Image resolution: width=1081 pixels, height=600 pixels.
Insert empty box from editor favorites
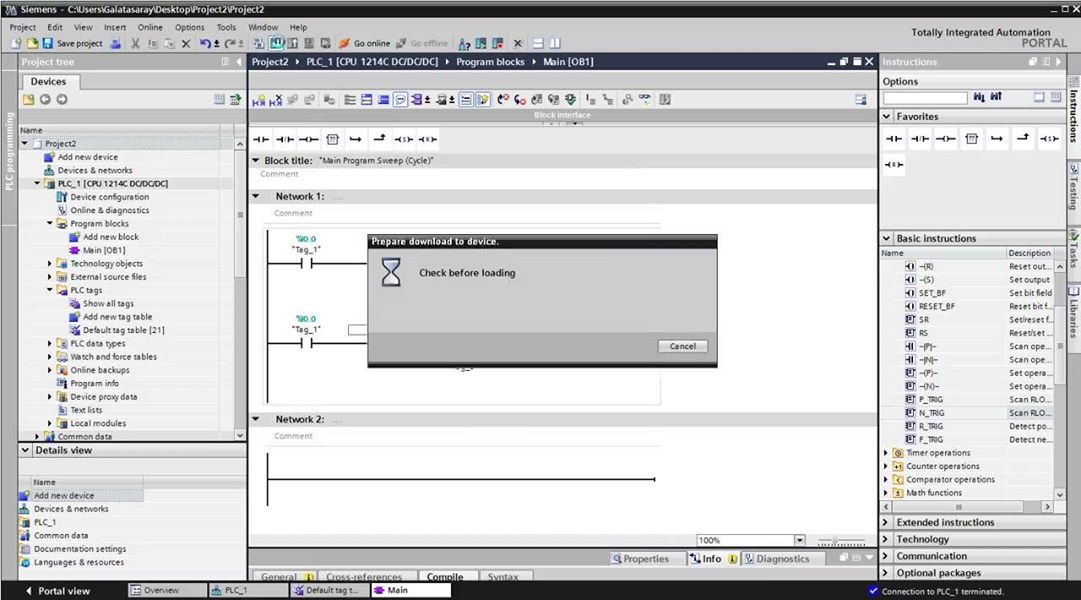pyautogui.click(x=332, y=139)
